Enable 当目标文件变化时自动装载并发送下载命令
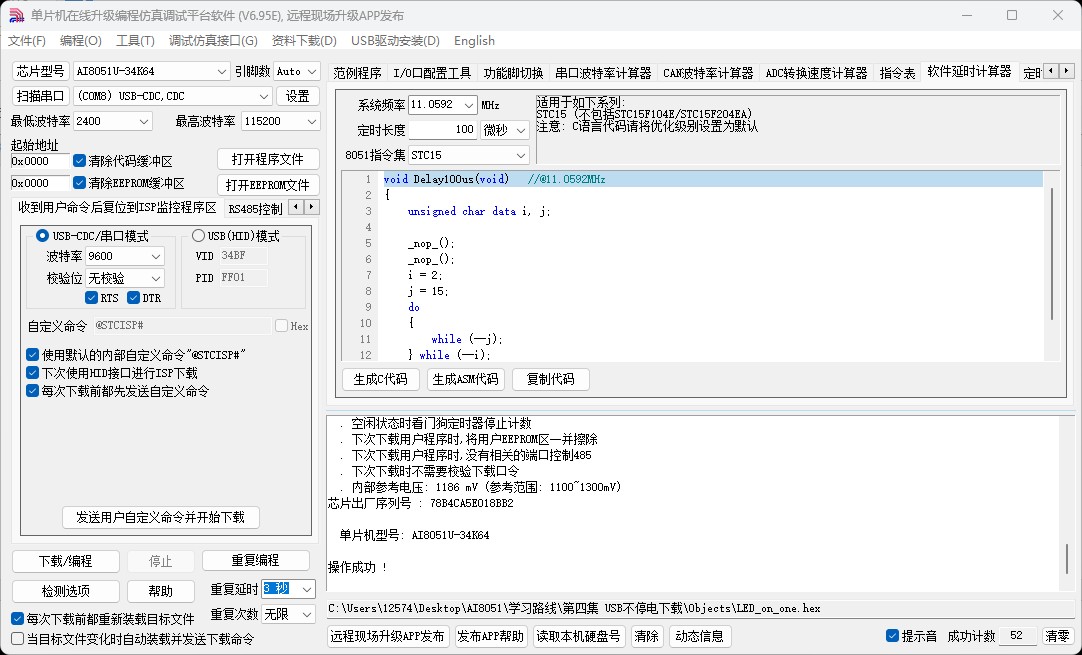 pos(18,639)
